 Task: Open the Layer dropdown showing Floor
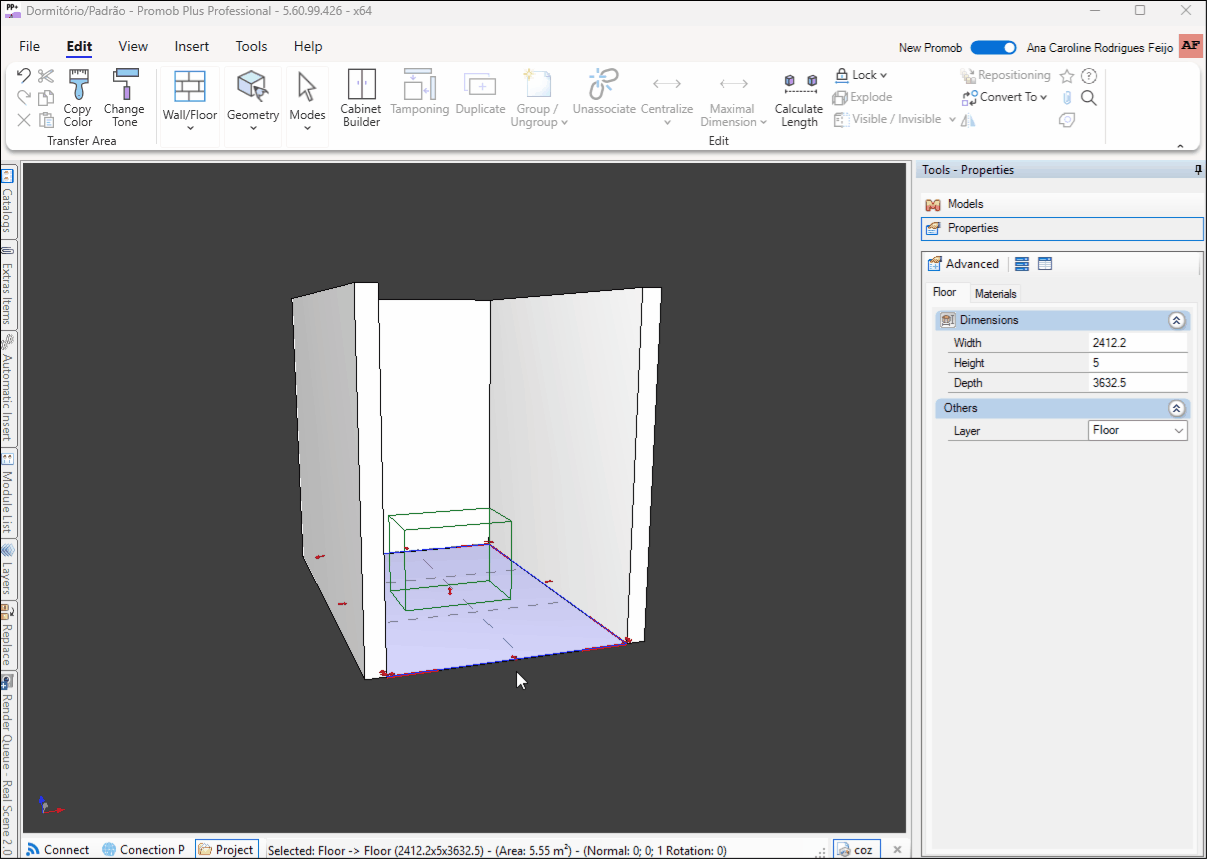[1137, 431]
